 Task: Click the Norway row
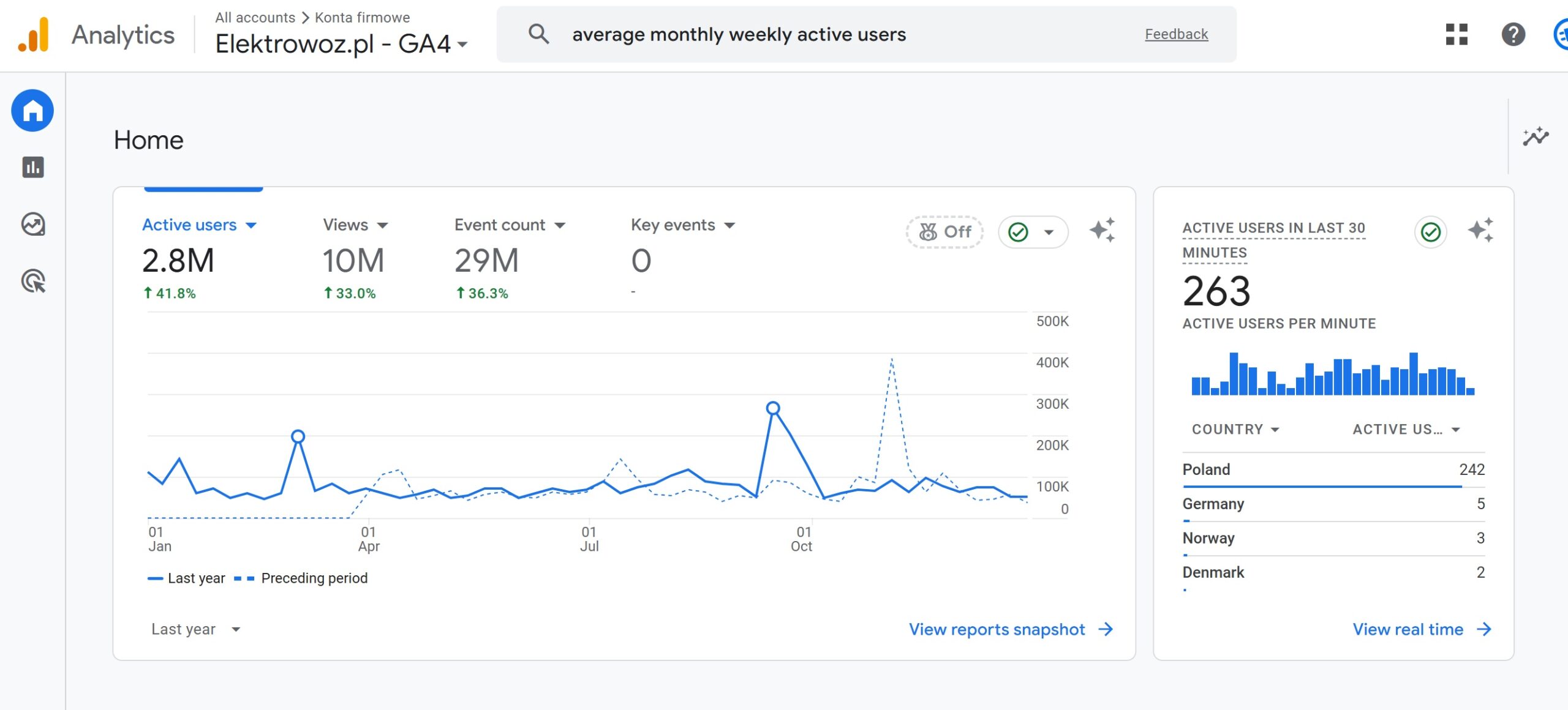(x=1333, y=539)
